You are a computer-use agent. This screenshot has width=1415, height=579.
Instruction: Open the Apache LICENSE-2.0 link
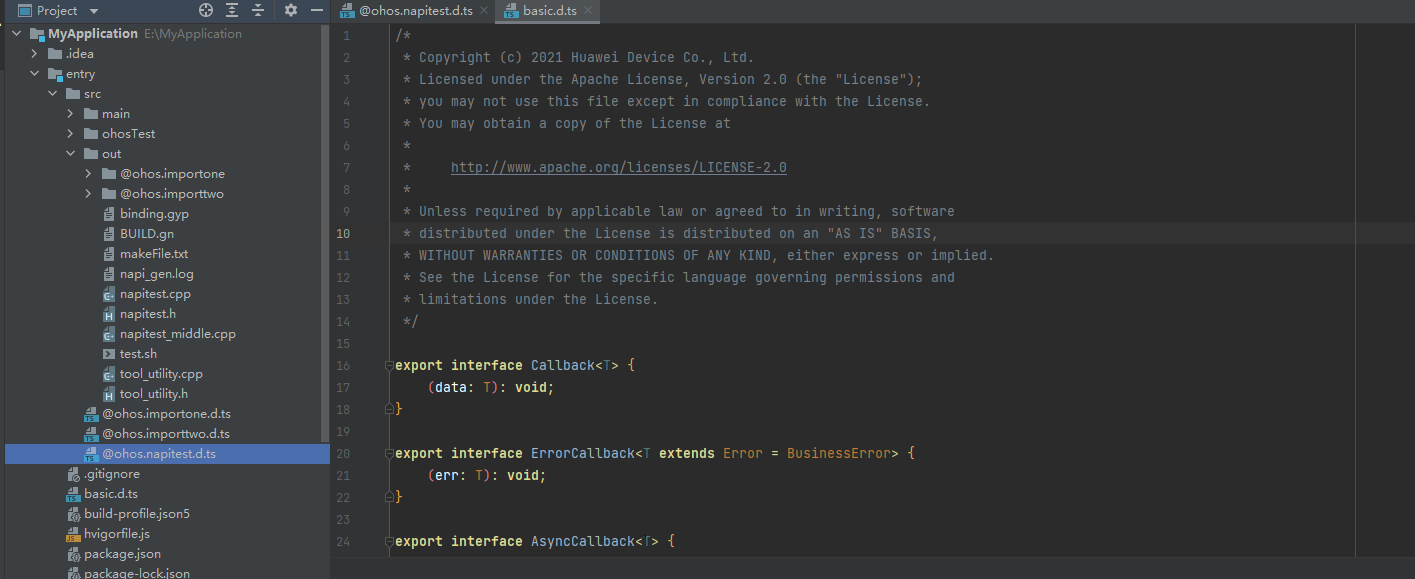[x=618, y=168]
